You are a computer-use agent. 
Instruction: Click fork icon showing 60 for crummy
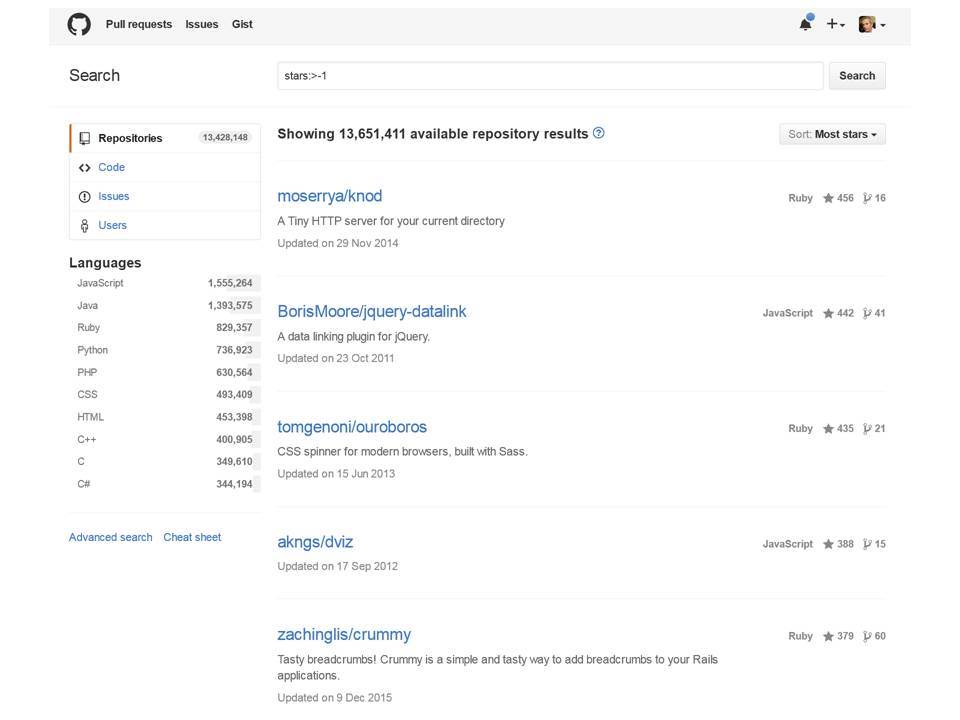867,636
